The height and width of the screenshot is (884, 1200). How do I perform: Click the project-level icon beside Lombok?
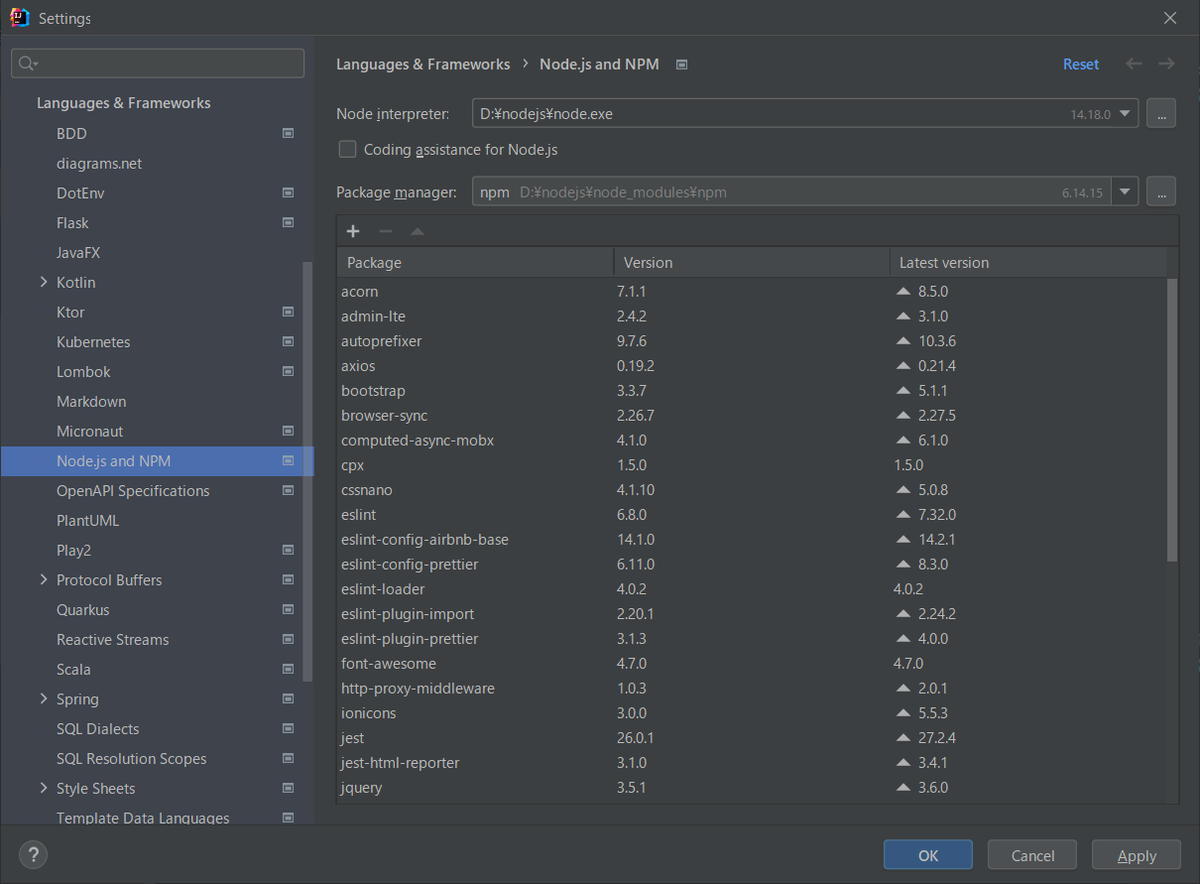point(288,372)
